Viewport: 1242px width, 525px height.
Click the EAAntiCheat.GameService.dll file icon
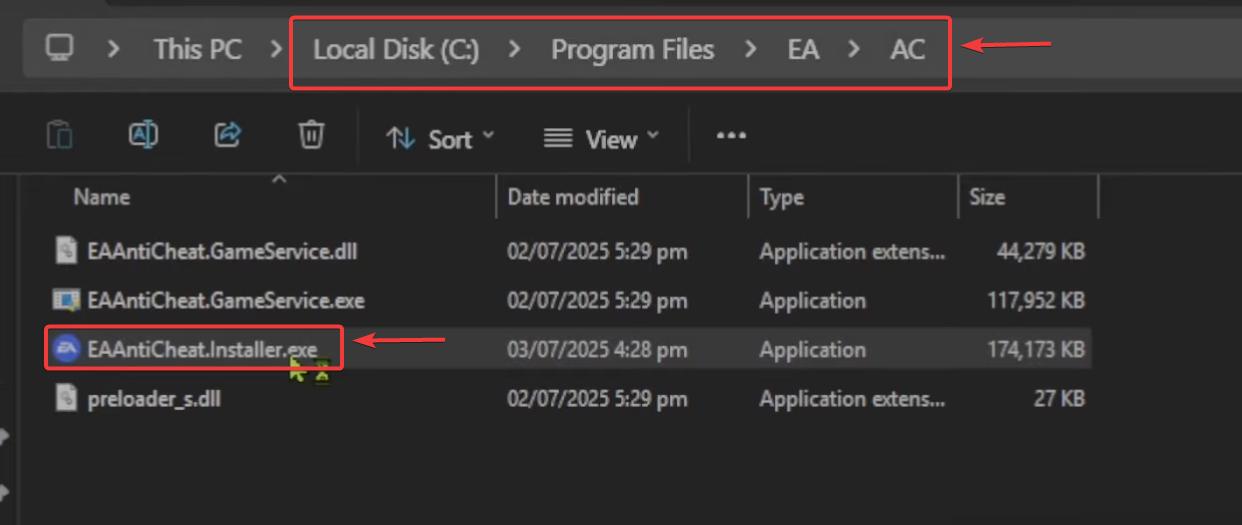pyautogui.click(x=66, y=251)
